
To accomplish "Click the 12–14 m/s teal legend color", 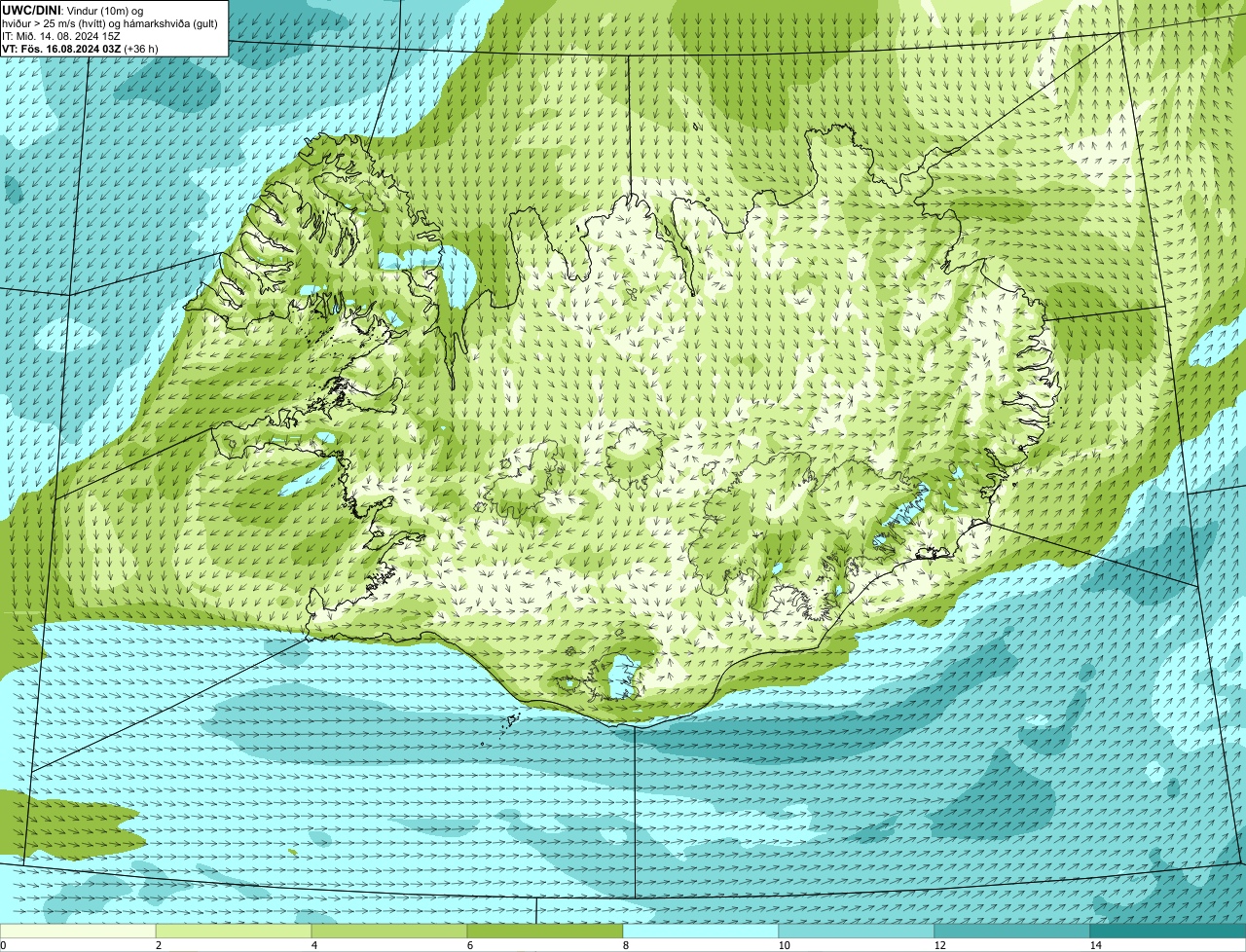I will click(x=1012, y=931).
